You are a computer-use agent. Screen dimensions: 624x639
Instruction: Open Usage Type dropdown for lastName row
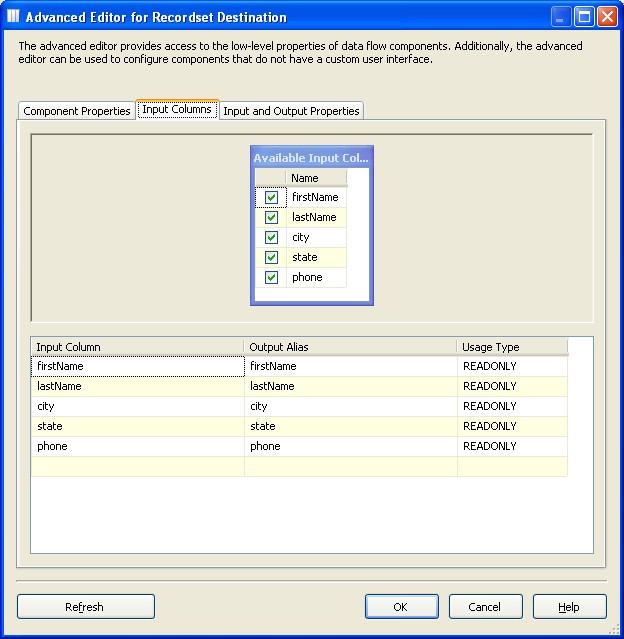(512, 386)
